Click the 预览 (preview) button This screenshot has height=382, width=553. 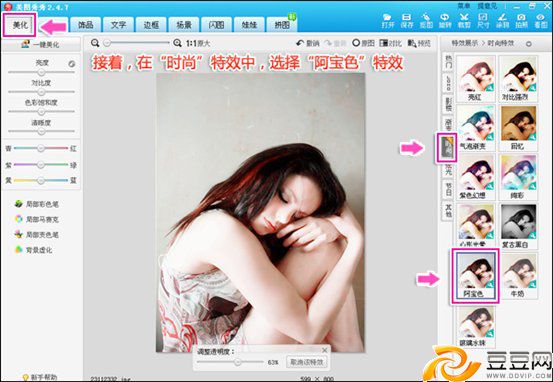[419, 43]
